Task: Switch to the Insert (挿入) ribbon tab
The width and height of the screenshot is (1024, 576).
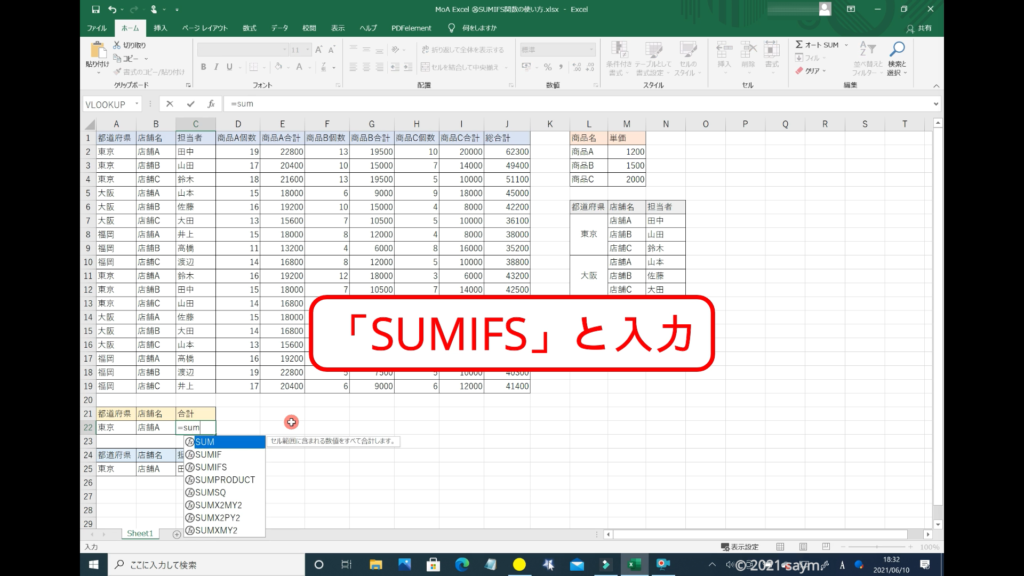Action: click(160, 28)
